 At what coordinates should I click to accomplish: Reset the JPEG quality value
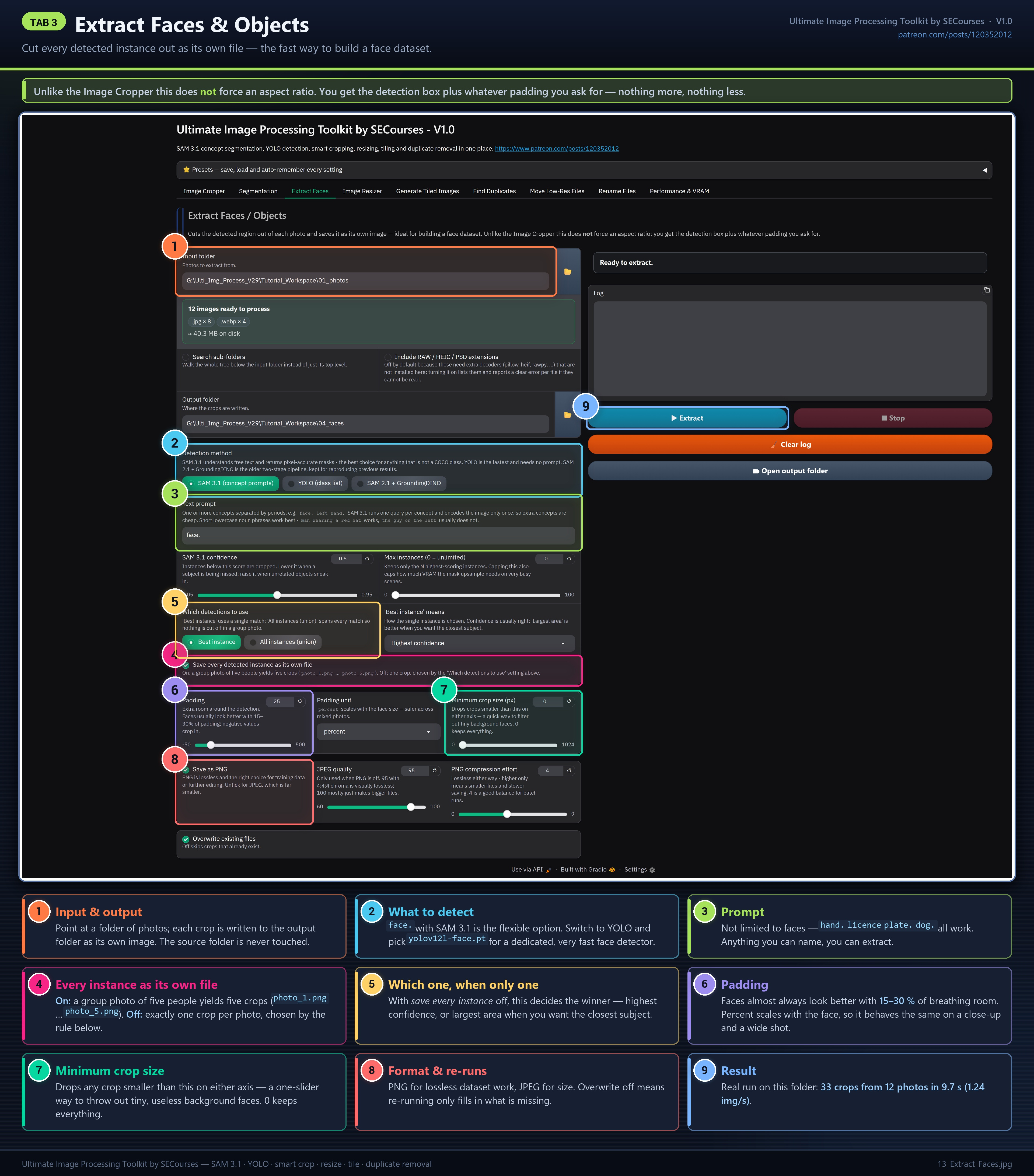(434, 770)
